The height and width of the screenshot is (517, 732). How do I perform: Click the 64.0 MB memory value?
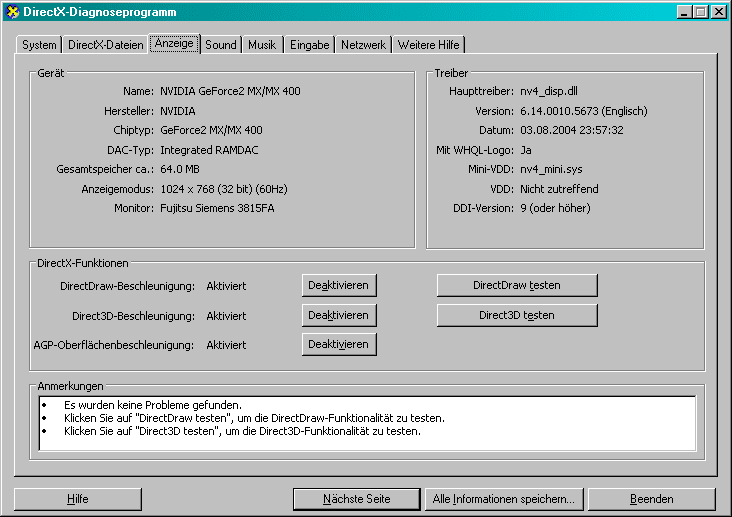[180, 170]
